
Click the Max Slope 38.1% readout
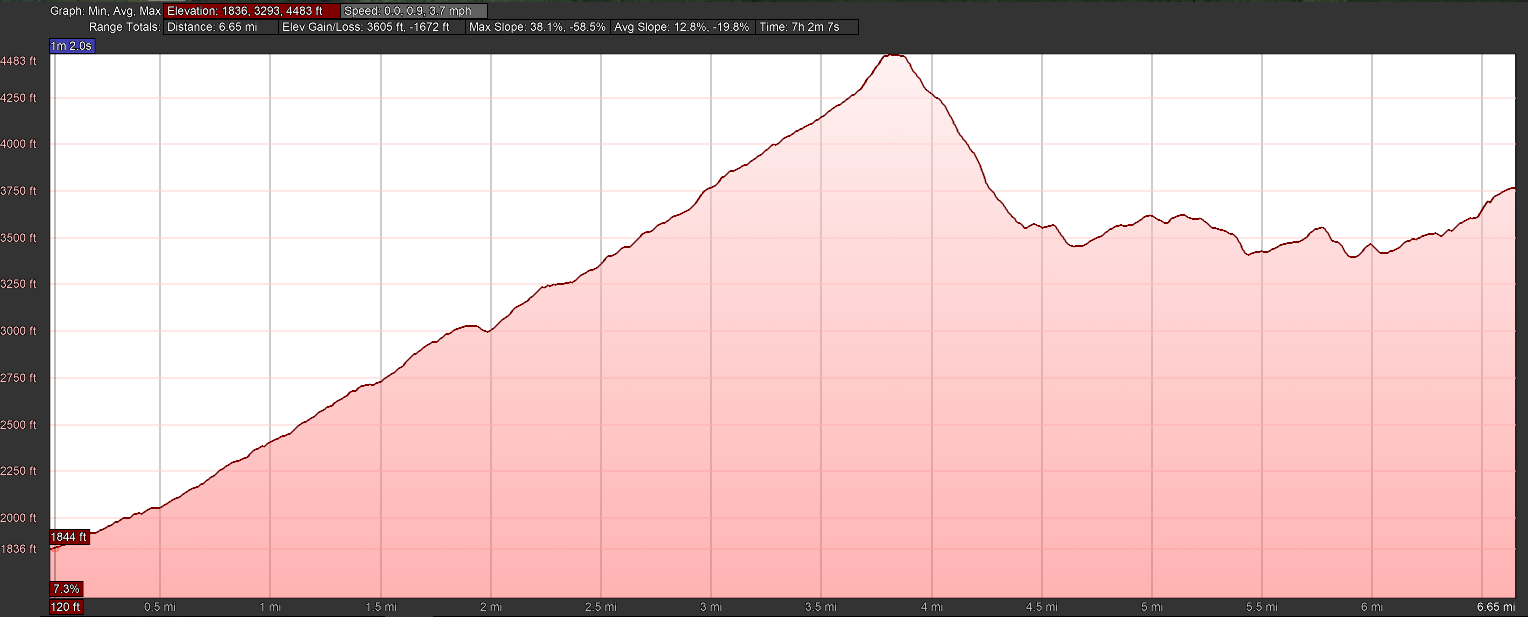tap(537, 27)
